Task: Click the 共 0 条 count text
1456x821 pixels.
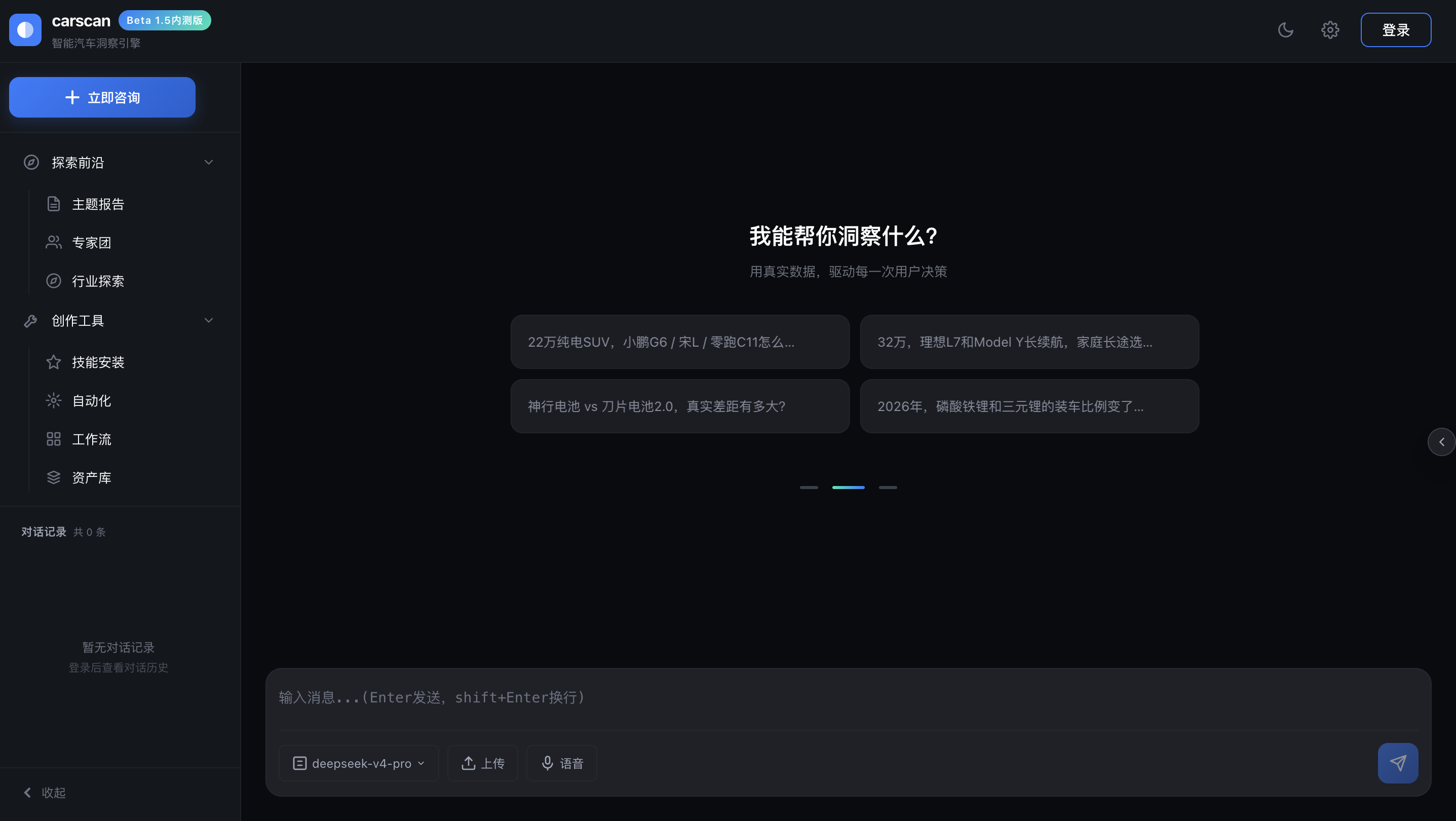Action: pyautogui.click(x=89, y=532)
